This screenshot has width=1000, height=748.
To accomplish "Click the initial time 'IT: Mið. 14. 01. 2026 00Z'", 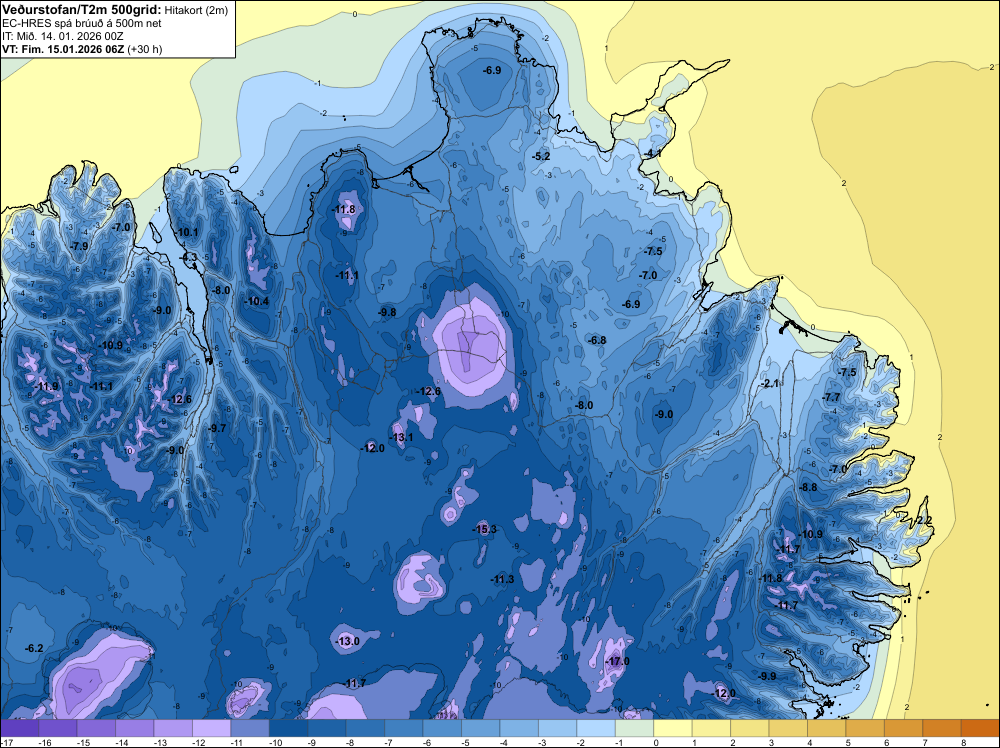I will pyautogui.click(x=62, y=36).
